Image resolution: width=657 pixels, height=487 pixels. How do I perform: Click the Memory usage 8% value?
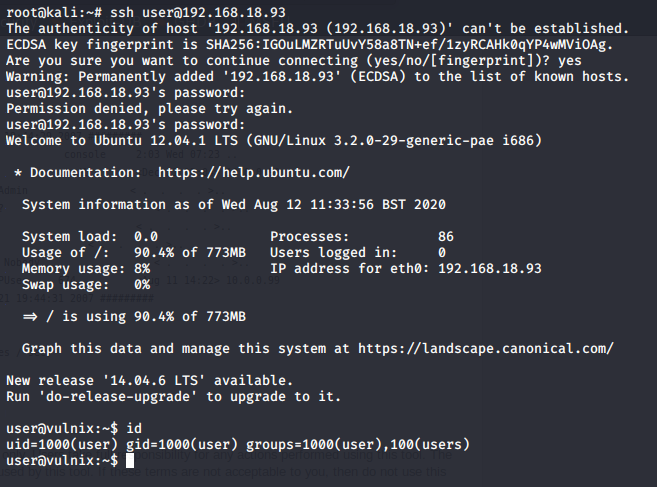[142, 268]
